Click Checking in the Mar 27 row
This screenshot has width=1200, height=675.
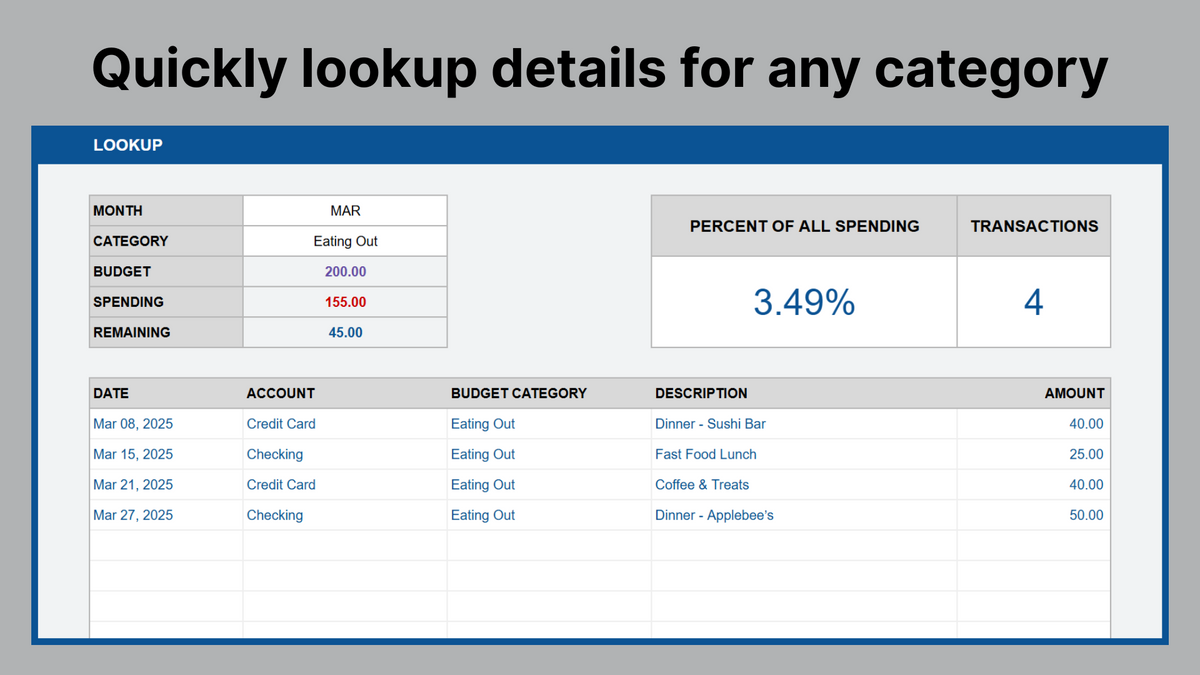275,515
